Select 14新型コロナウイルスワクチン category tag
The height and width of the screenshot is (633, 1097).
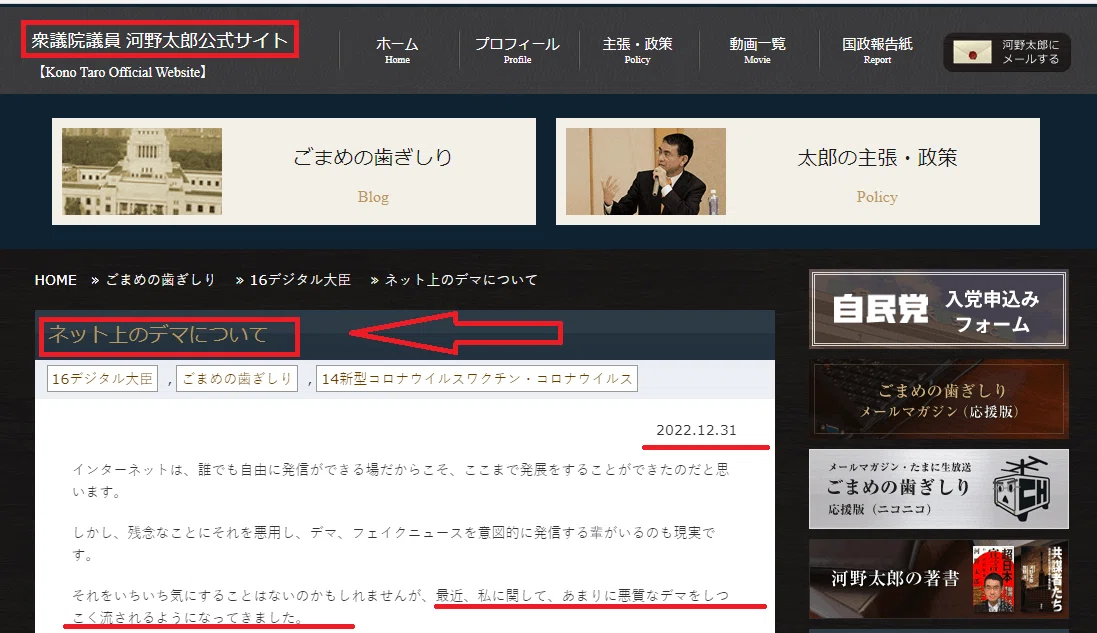point(476,378)
